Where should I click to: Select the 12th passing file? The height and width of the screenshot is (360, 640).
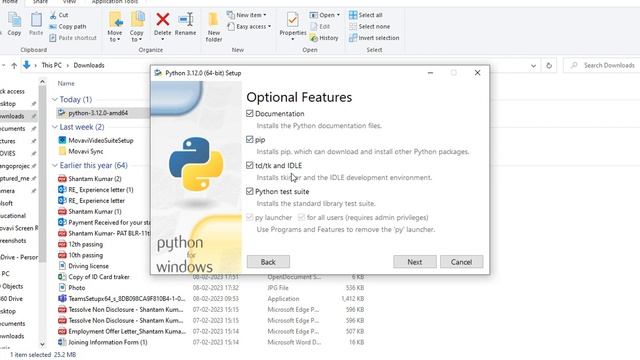pyautogui.click(x=80, y=244)
